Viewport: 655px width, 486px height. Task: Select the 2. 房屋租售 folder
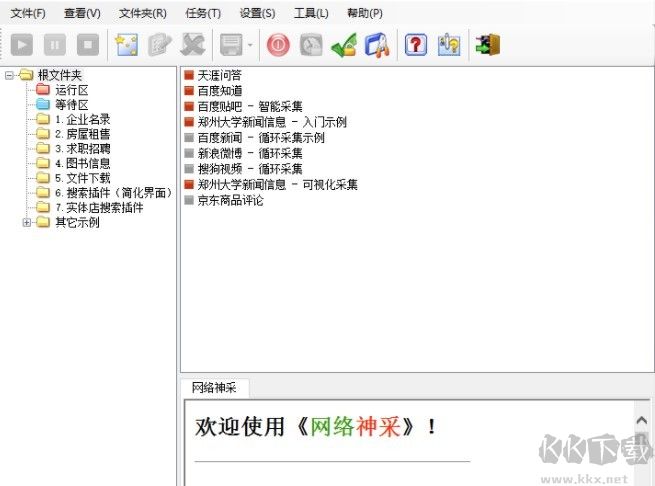(x=83, y=134)
